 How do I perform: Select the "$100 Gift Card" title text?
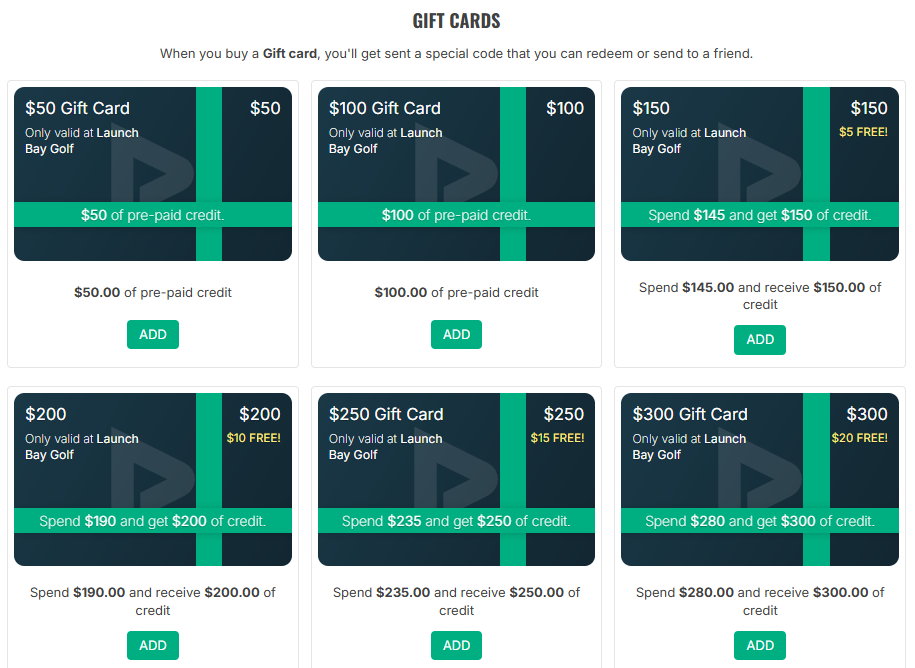tap(384, 108)
